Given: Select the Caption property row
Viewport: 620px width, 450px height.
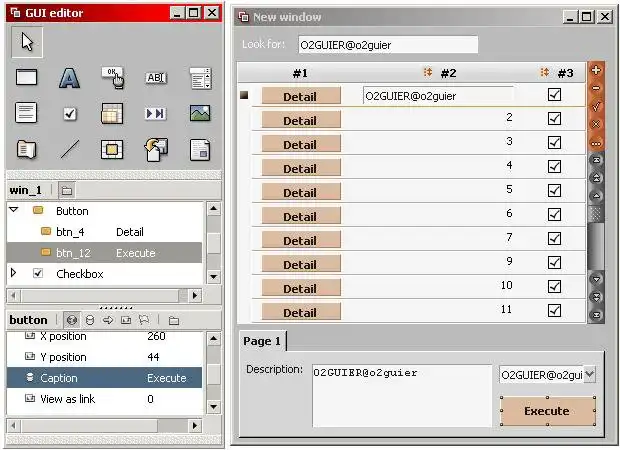Looking at the screenshot, I should tap(104, 378).
